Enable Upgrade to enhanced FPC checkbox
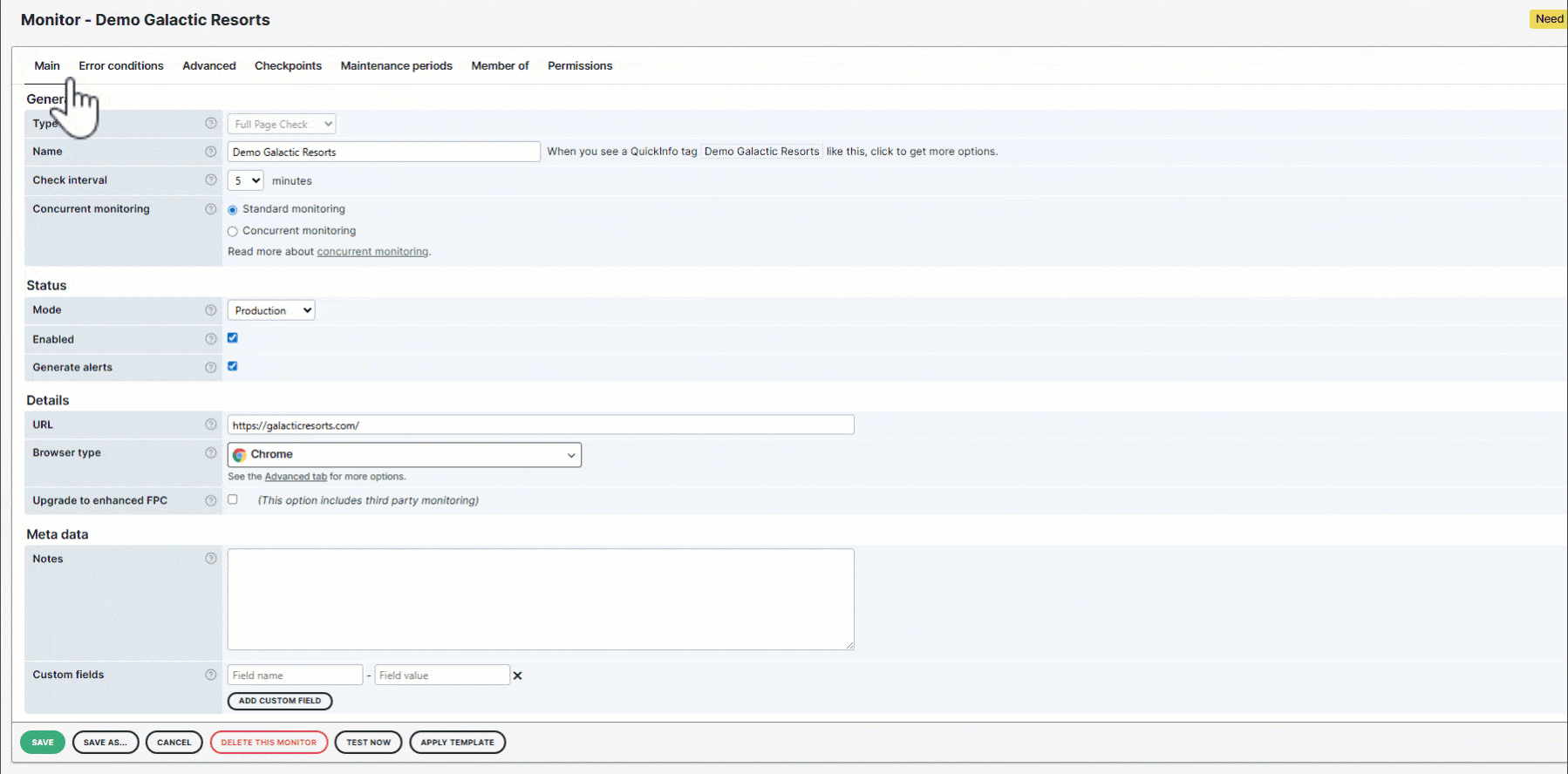The height and width of the screenshot is (774, 1568). pyautogui.click(x=233, y=499)
